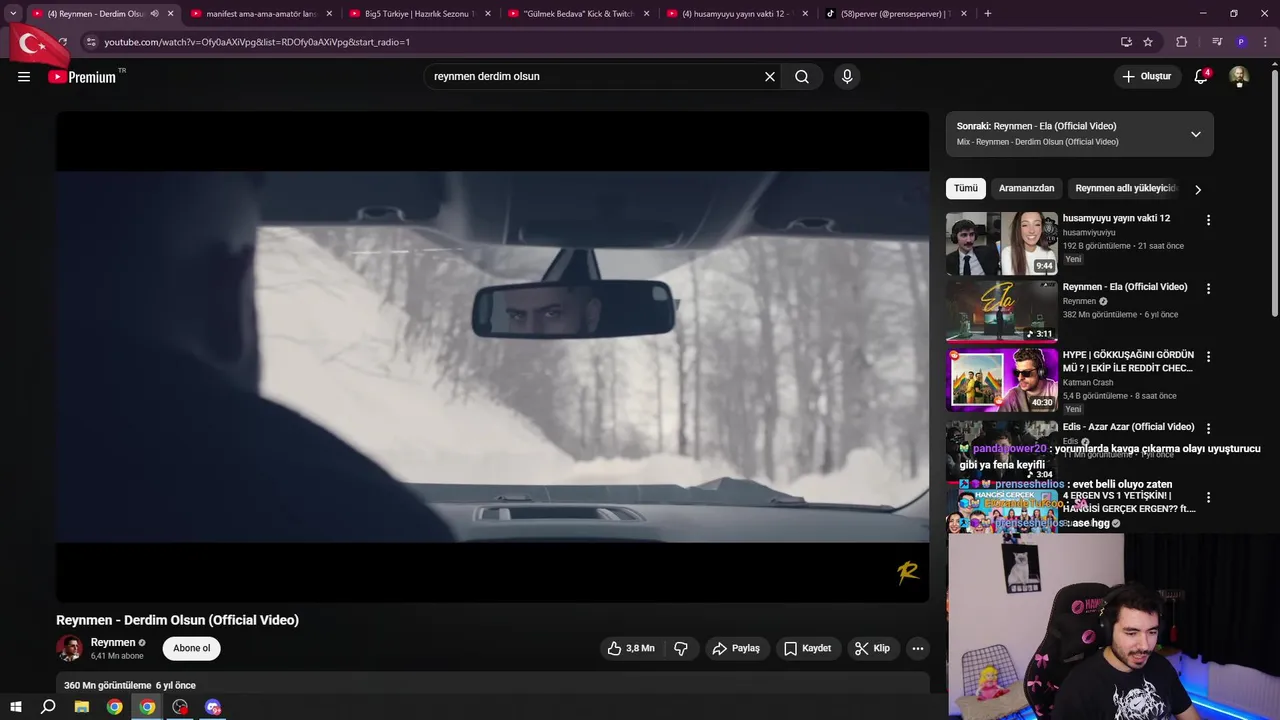Bookmark this page with the star icon

1148,42
